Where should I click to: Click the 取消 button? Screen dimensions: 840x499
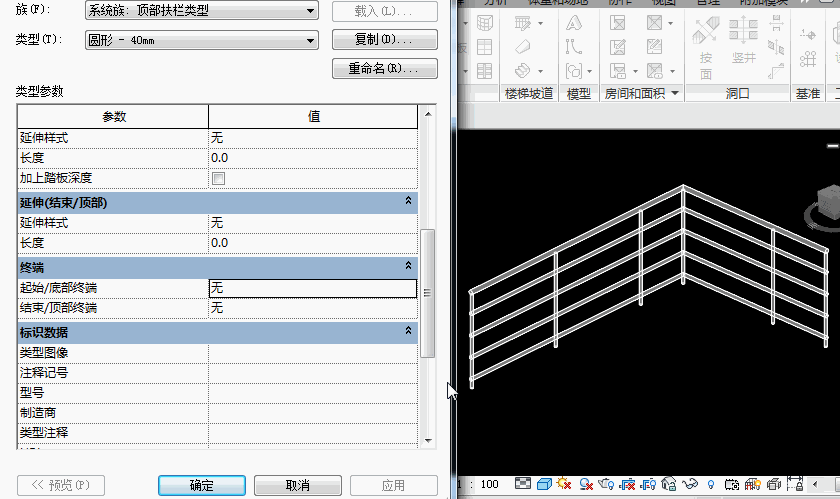(x=297, y=485)
